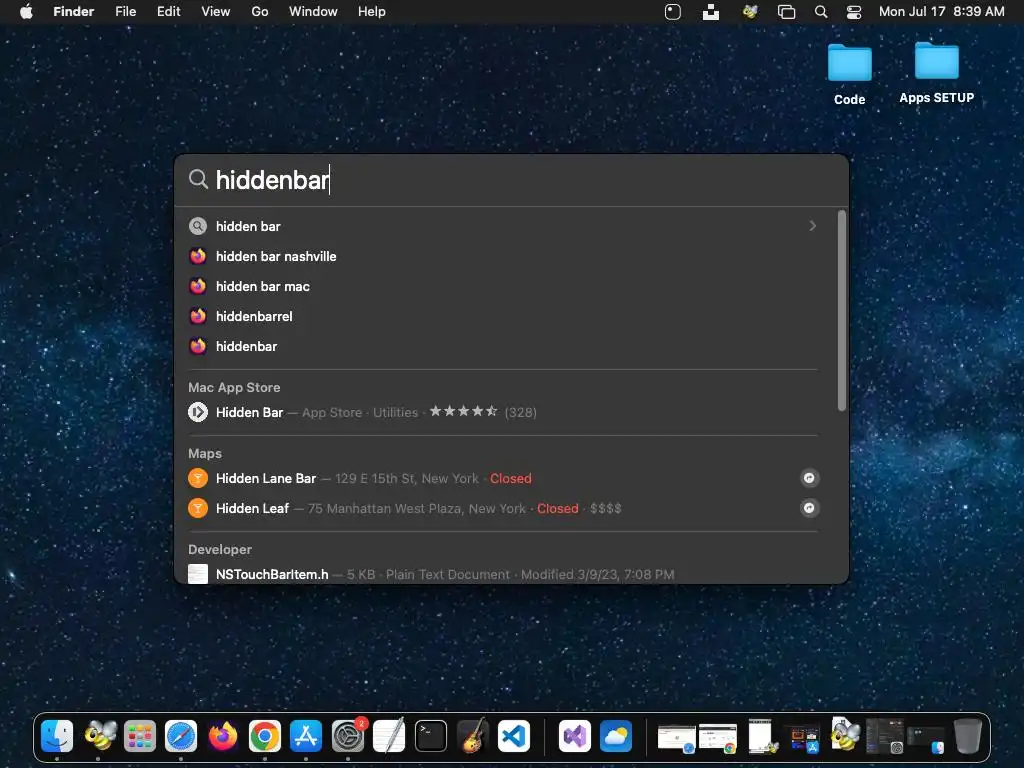Click Spotlight magnifier in menu bar
The width and height of the screenshot is (1024, 768).
coord(821,12)
